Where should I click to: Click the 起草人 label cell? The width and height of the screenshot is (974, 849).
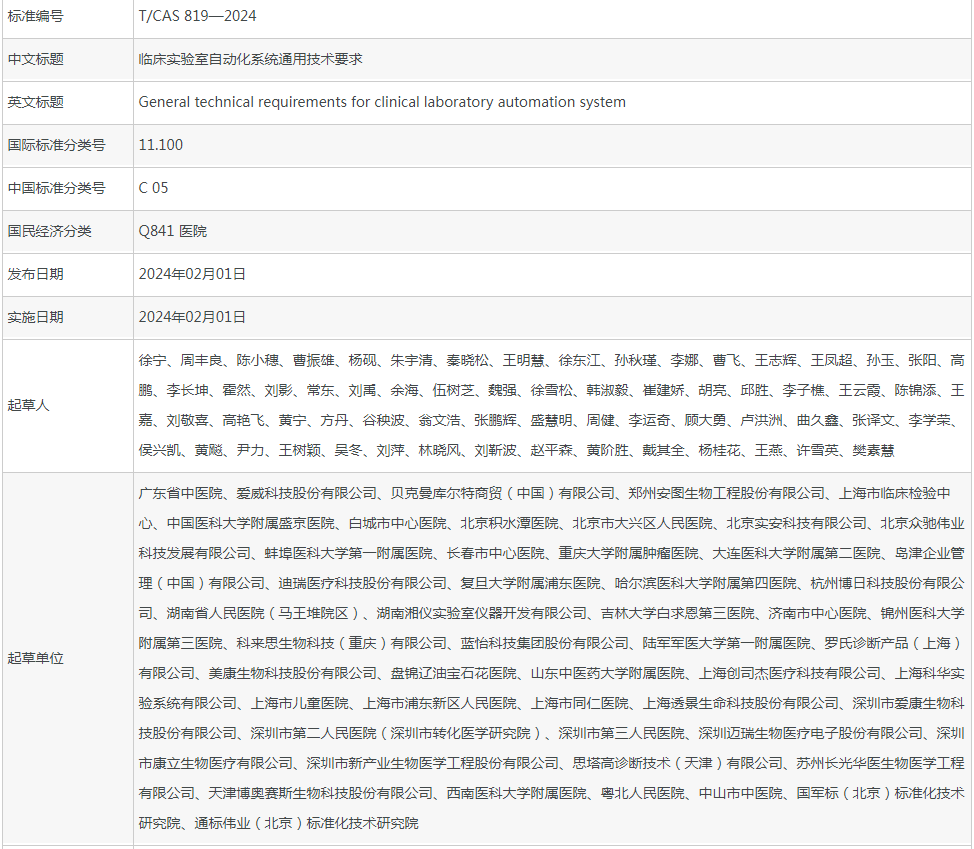click(68, 406)
